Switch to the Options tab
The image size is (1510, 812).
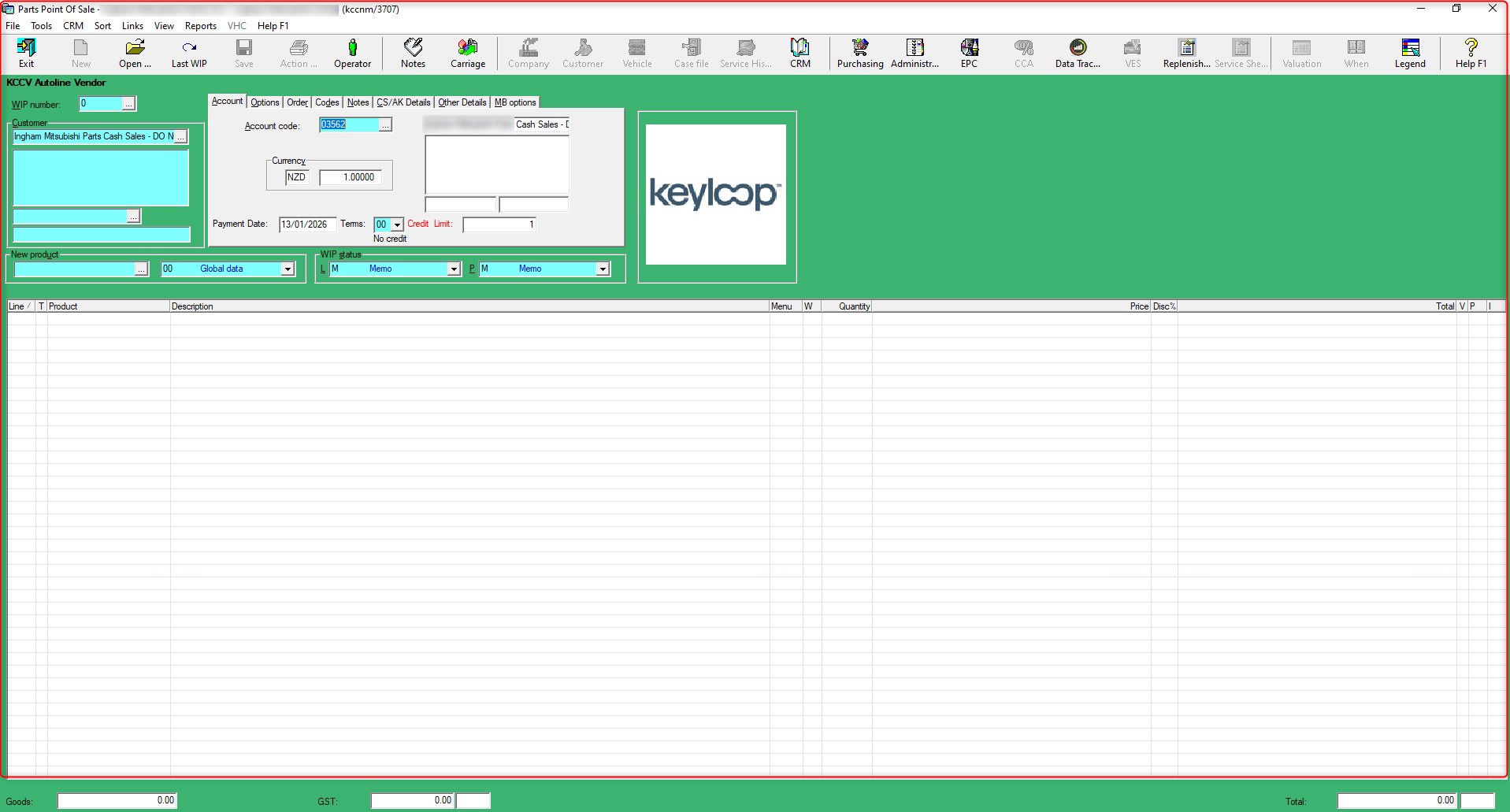[x=265, y=102]
